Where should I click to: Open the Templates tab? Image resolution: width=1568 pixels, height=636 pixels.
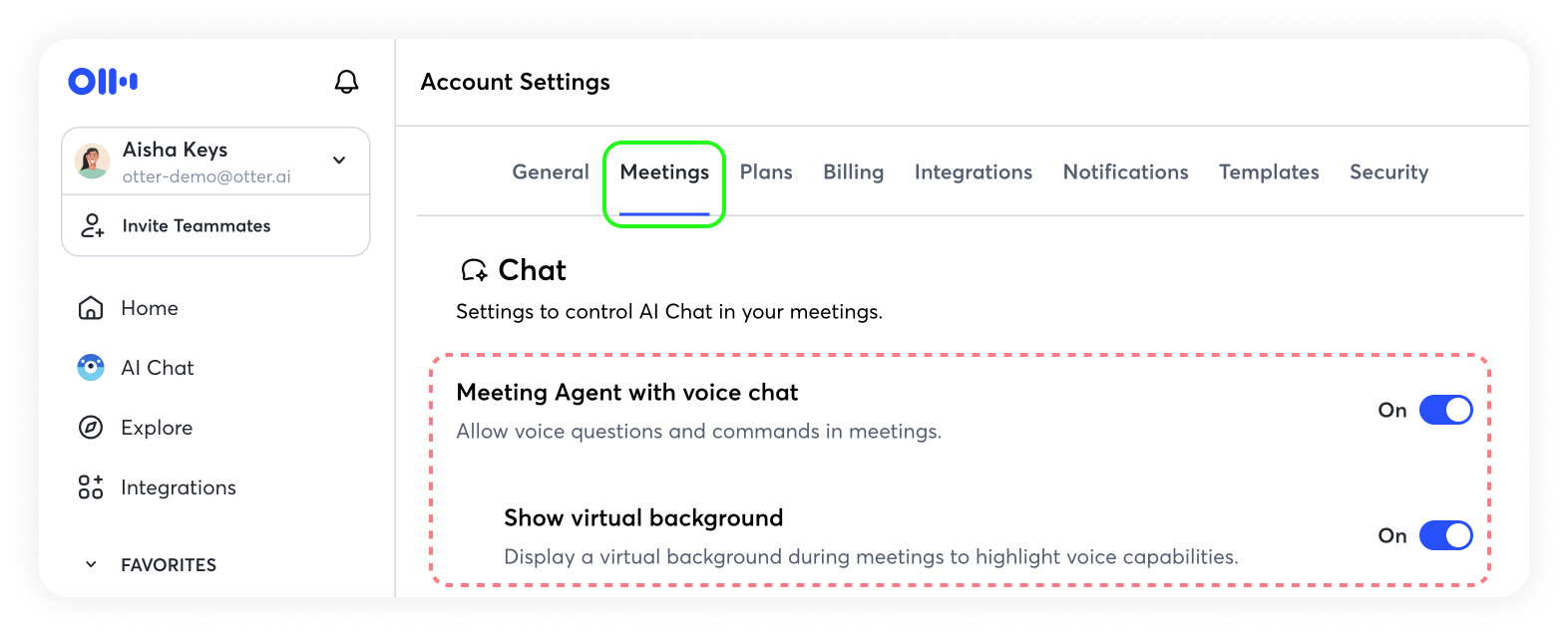tap(1269, 172)
